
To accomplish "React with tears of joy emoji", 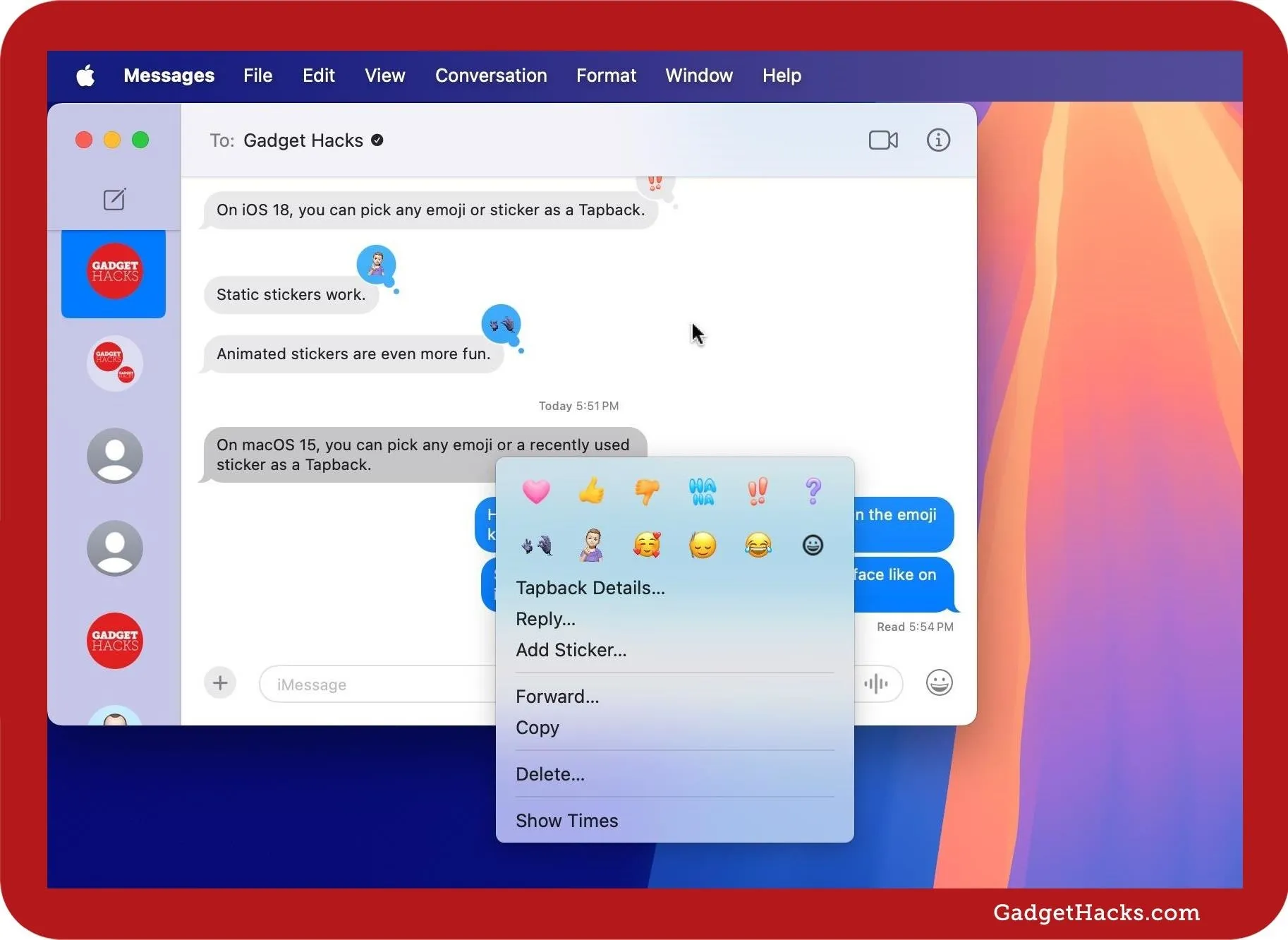I will 758,545.
